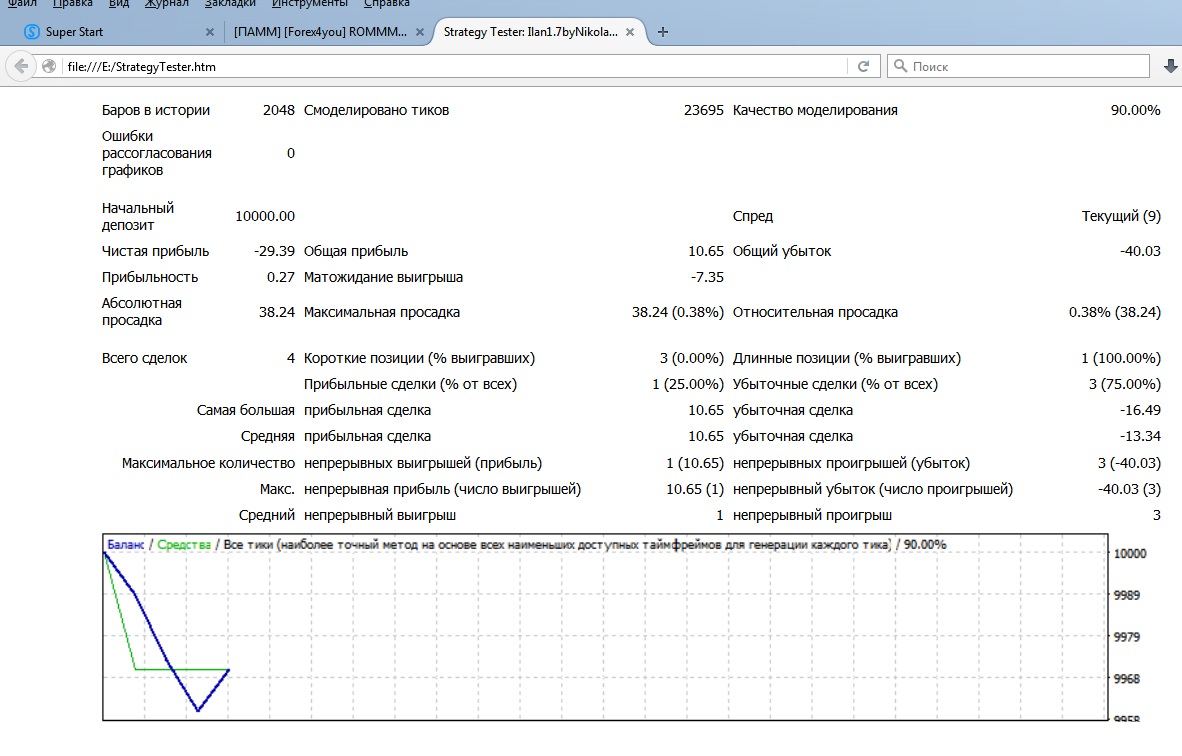Viewport: 1182px width, 756px height.
Task: Click 'Прибыльность' label
Action: (x=150, y=277)
